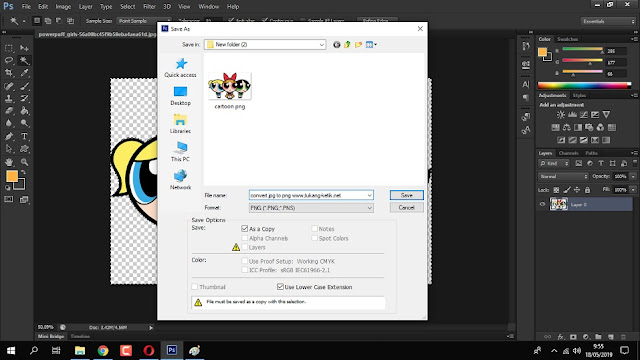Open Google Chrome from the taskbar

(x=103, y=351)
